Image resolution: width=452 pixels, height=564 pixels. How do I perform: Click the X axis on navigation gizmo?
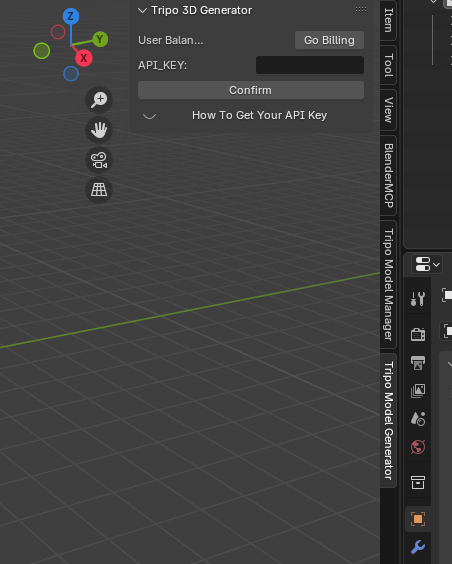coord(84,58)
